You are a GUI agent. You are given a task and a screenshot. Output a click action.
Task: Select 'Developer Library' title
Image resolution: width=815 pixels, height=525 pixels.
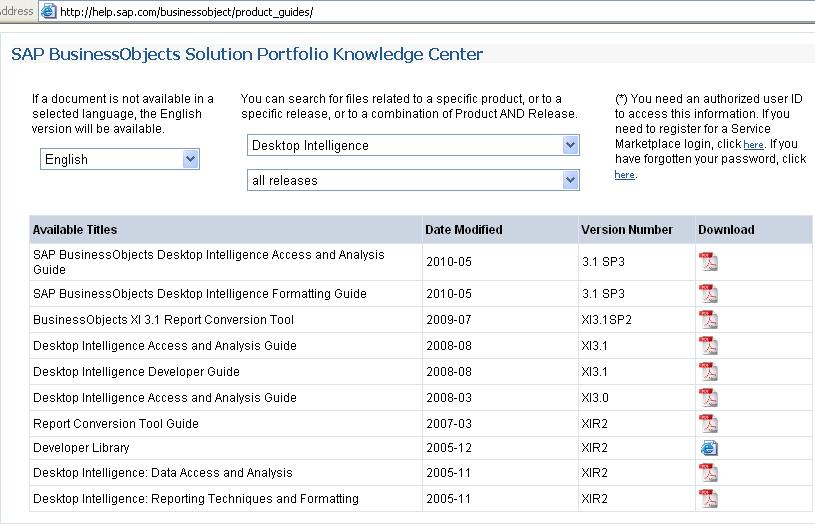(81, 448)
